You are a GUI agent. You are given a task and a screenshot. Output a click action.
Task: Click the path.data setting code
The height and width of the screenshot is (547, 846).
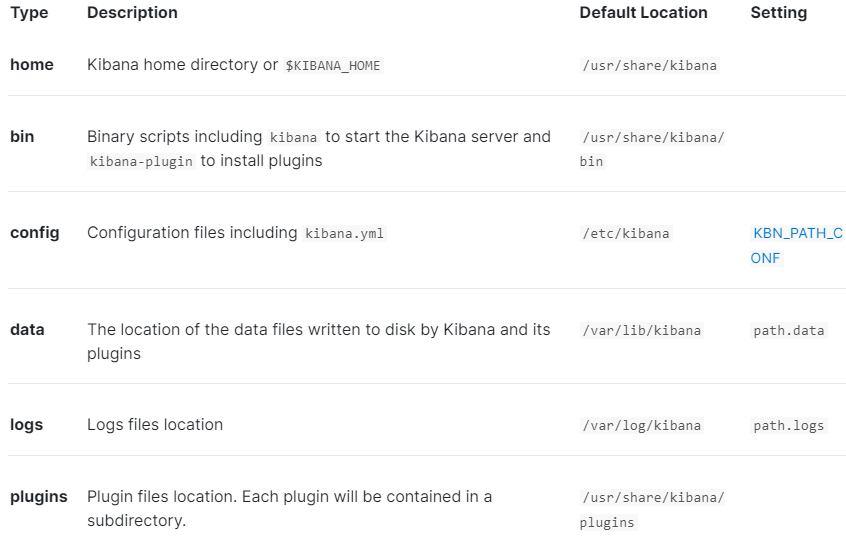[x=789, y=330]
